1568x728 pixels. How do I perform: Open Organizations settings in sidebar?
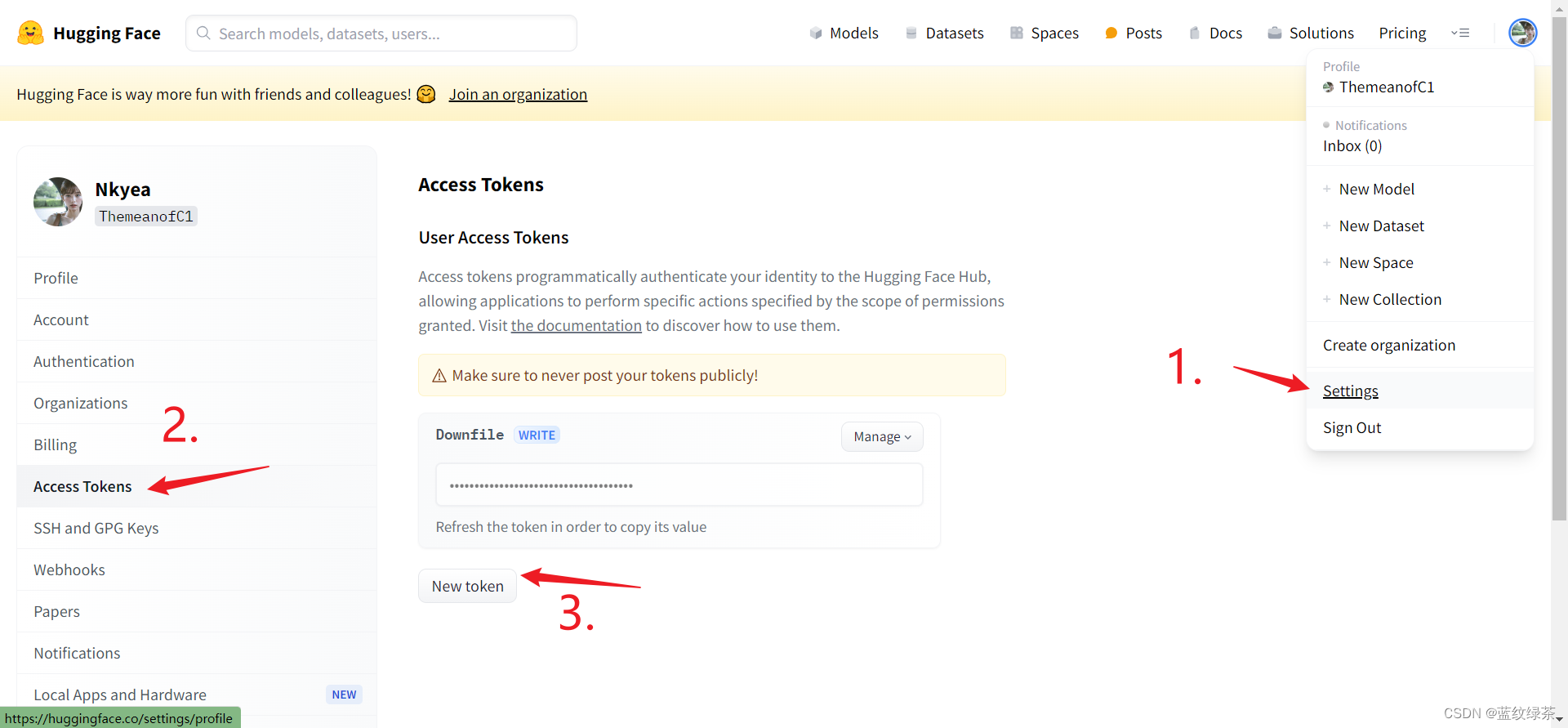197,403
